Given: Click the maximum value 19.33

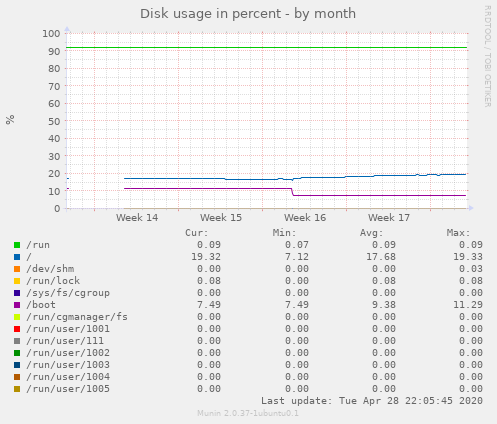Looking at the screenshot, I should (x=468, y=257).
